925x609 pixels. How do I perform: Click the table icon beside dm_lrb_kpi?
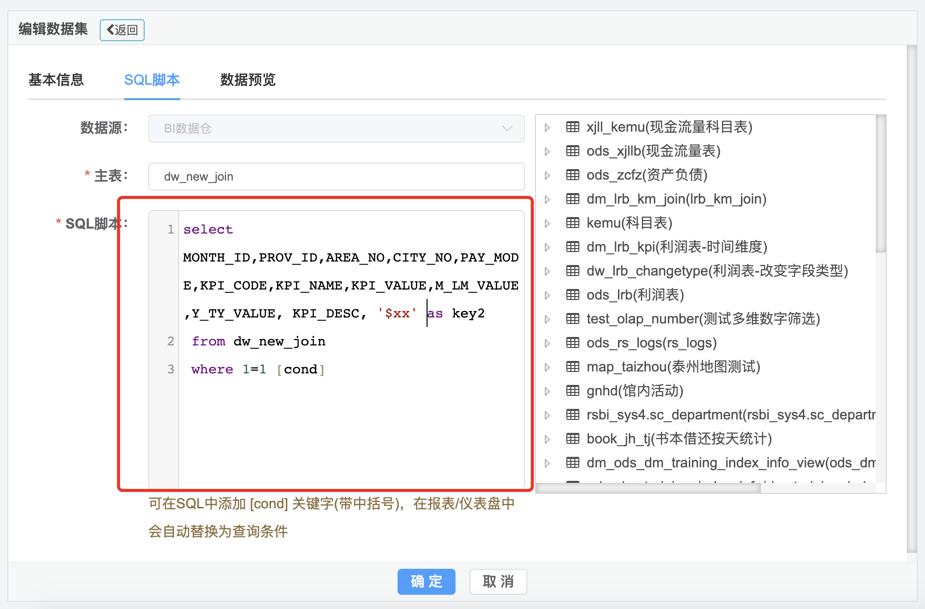coord(573,247)
